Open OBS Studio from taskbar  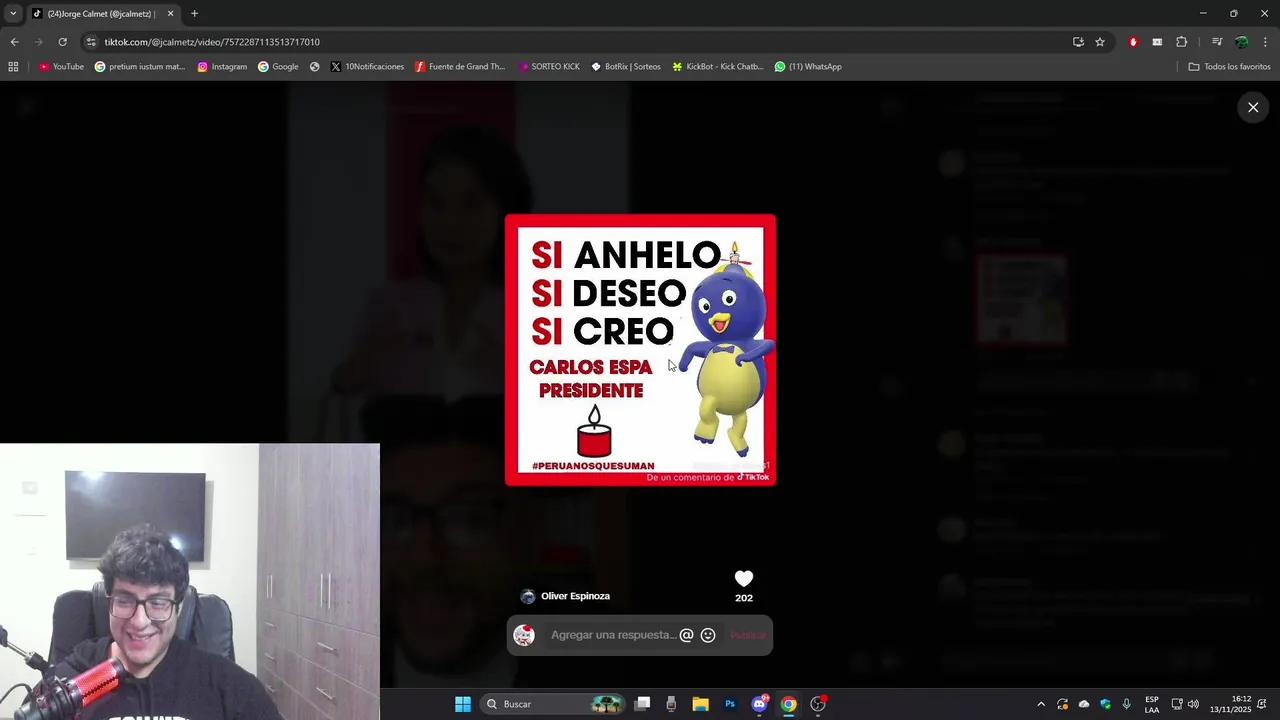click(818, 704)
